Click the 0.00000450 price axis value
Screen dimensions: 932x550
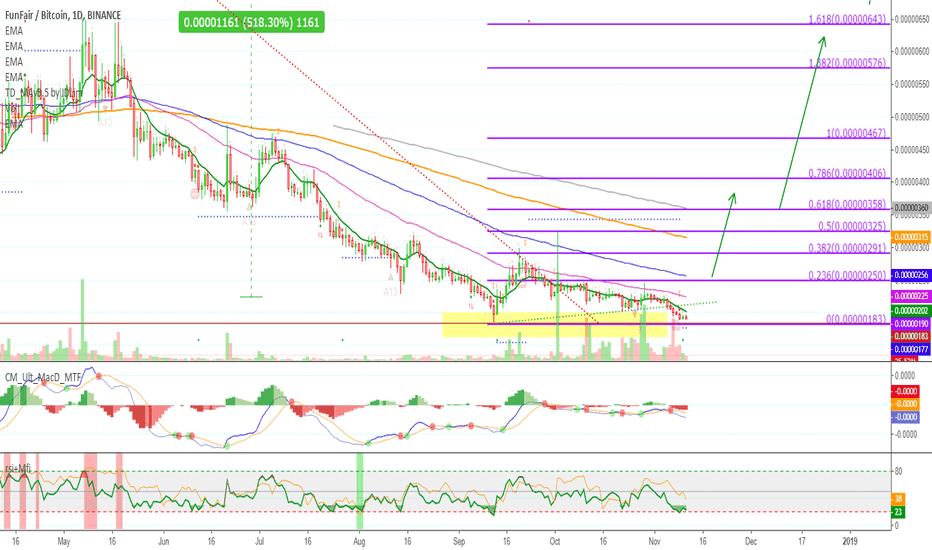pos(912,150)
